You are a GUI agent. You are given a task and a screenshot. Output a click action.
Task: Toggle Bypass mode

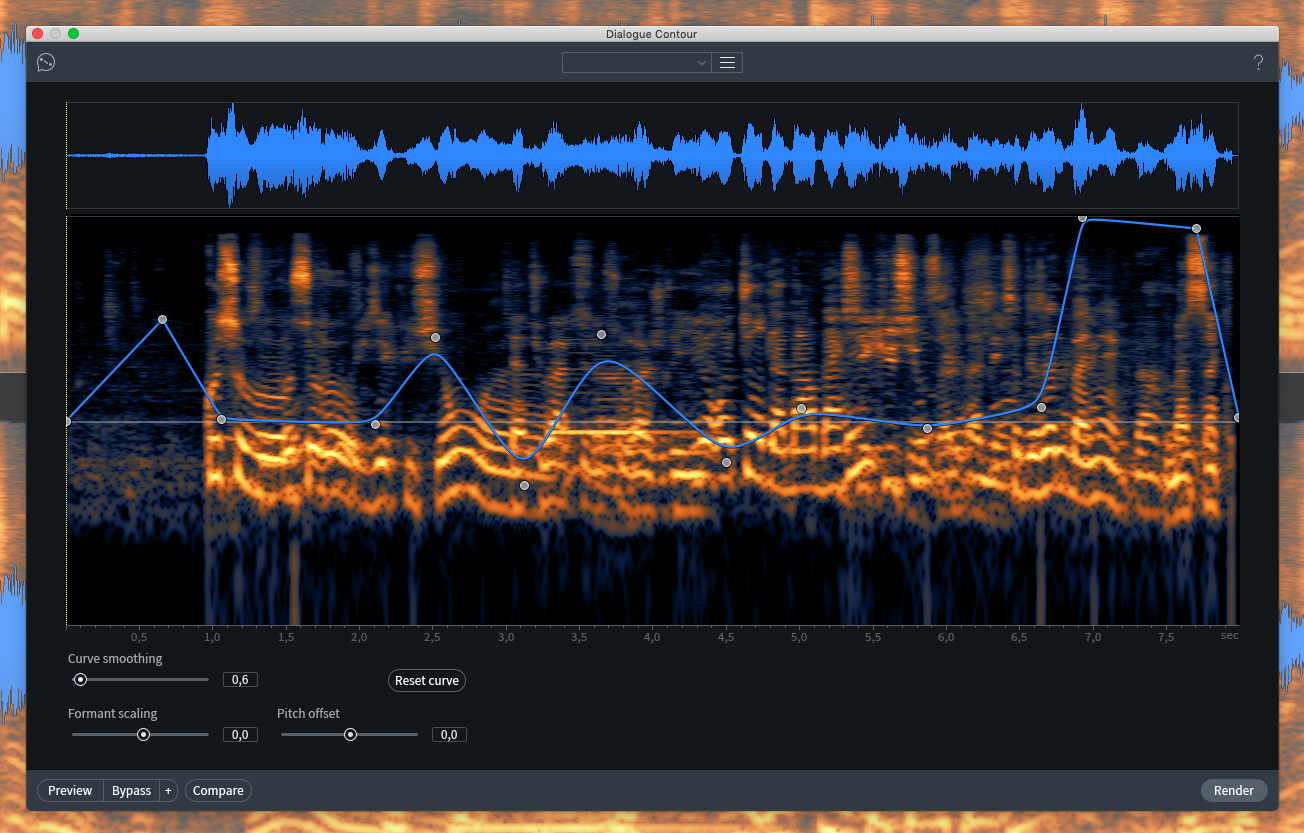coord(130,790)
